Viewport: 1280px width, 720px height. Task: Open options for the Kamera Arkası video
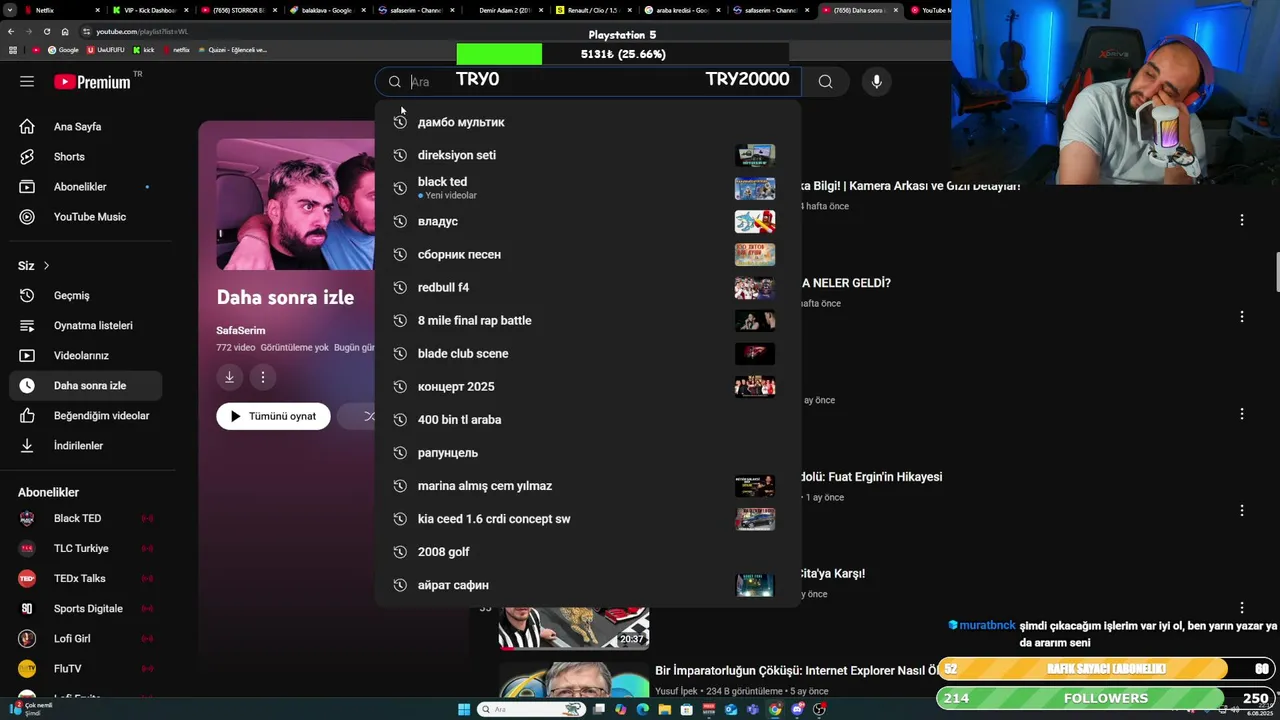(1242, 220)
